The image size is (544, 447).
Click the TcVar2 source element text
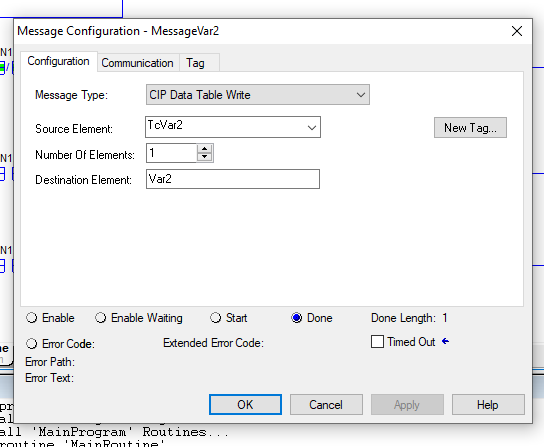pyautogui.click(x=165, y=125)
